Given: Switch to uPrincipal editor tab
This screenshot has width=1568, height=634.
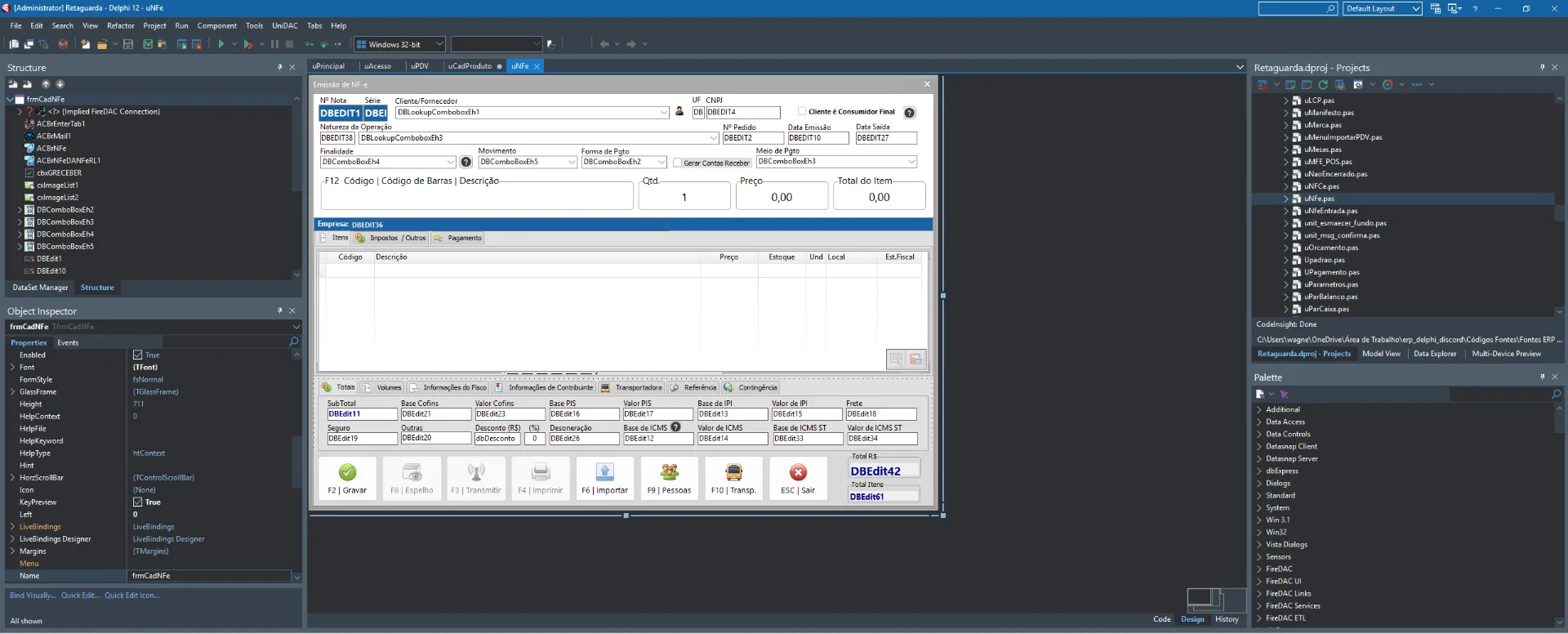Looking at the screenshot, I should (328, 66).
